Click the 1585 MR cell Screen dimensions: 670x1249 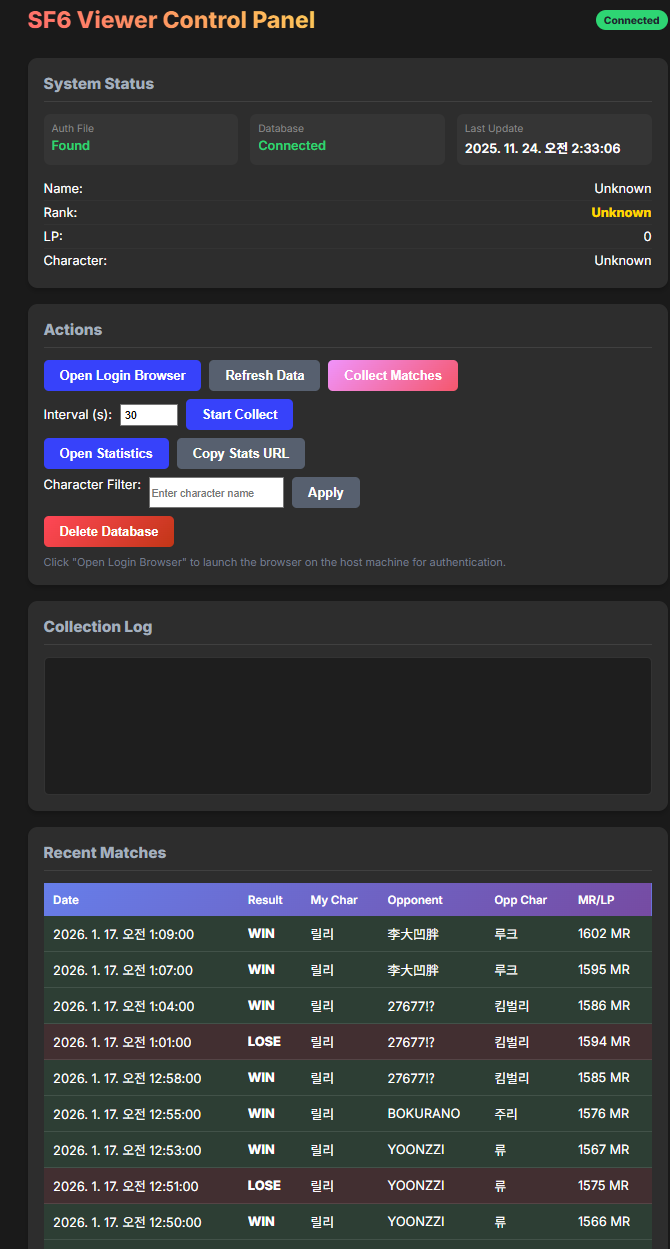click(x=604, y=1078)
